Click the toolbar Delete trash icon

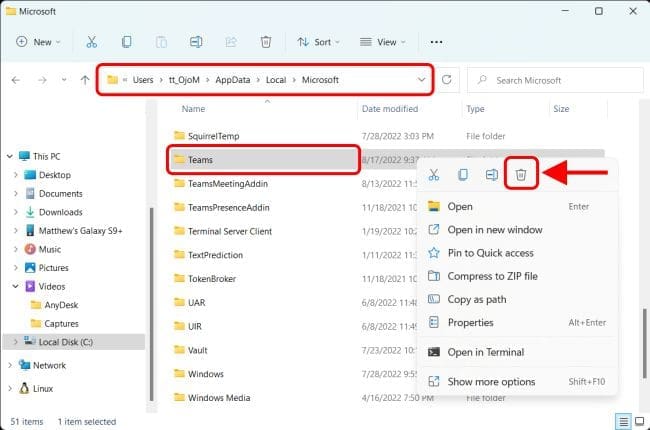(265, 42)
